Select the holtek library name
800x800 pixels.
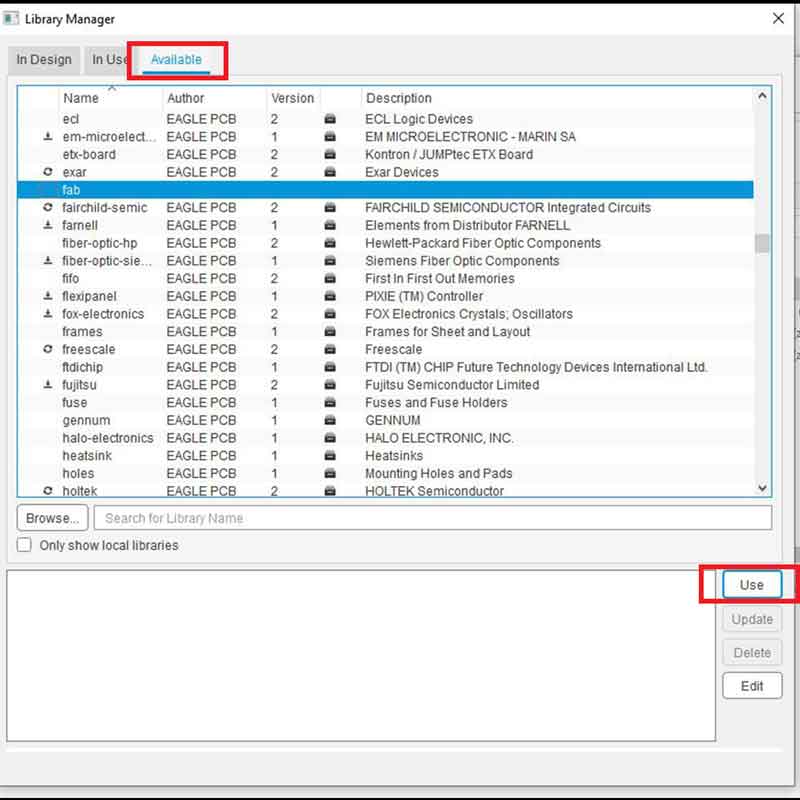coord(80,491)
